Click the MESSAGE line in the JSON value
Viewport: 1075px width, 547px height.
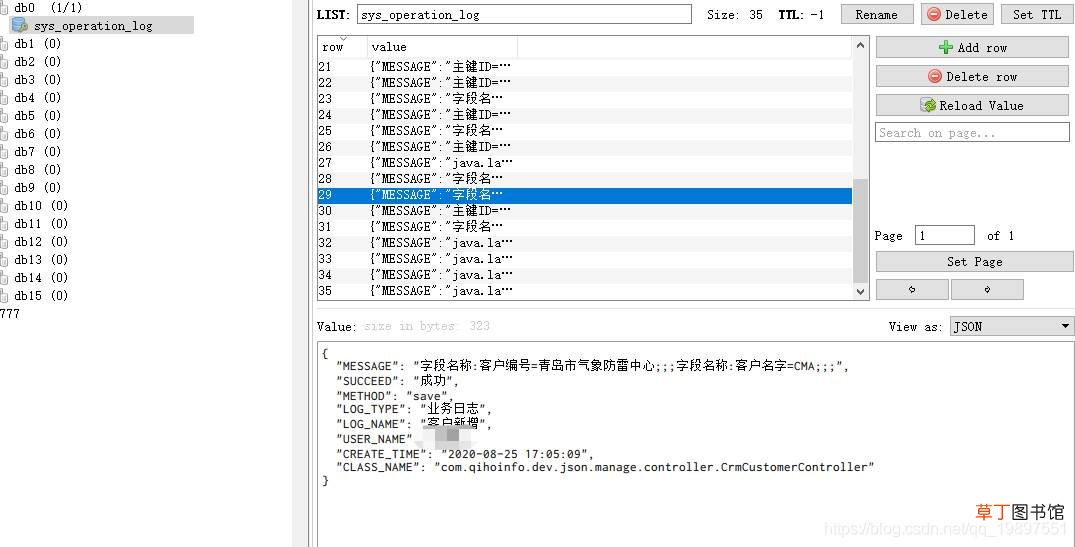click(592, 366)
